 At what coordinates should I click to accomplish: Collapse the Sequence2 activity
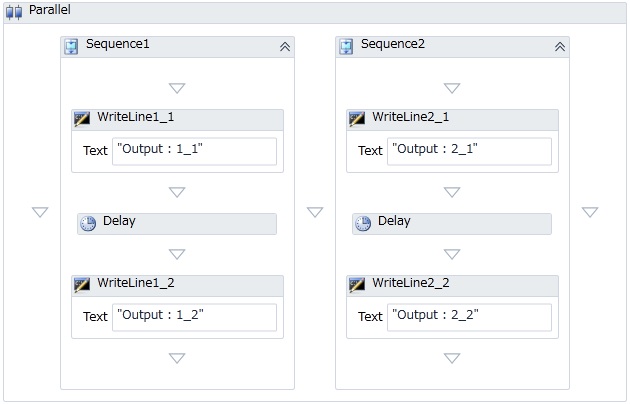tap(560, 47)
